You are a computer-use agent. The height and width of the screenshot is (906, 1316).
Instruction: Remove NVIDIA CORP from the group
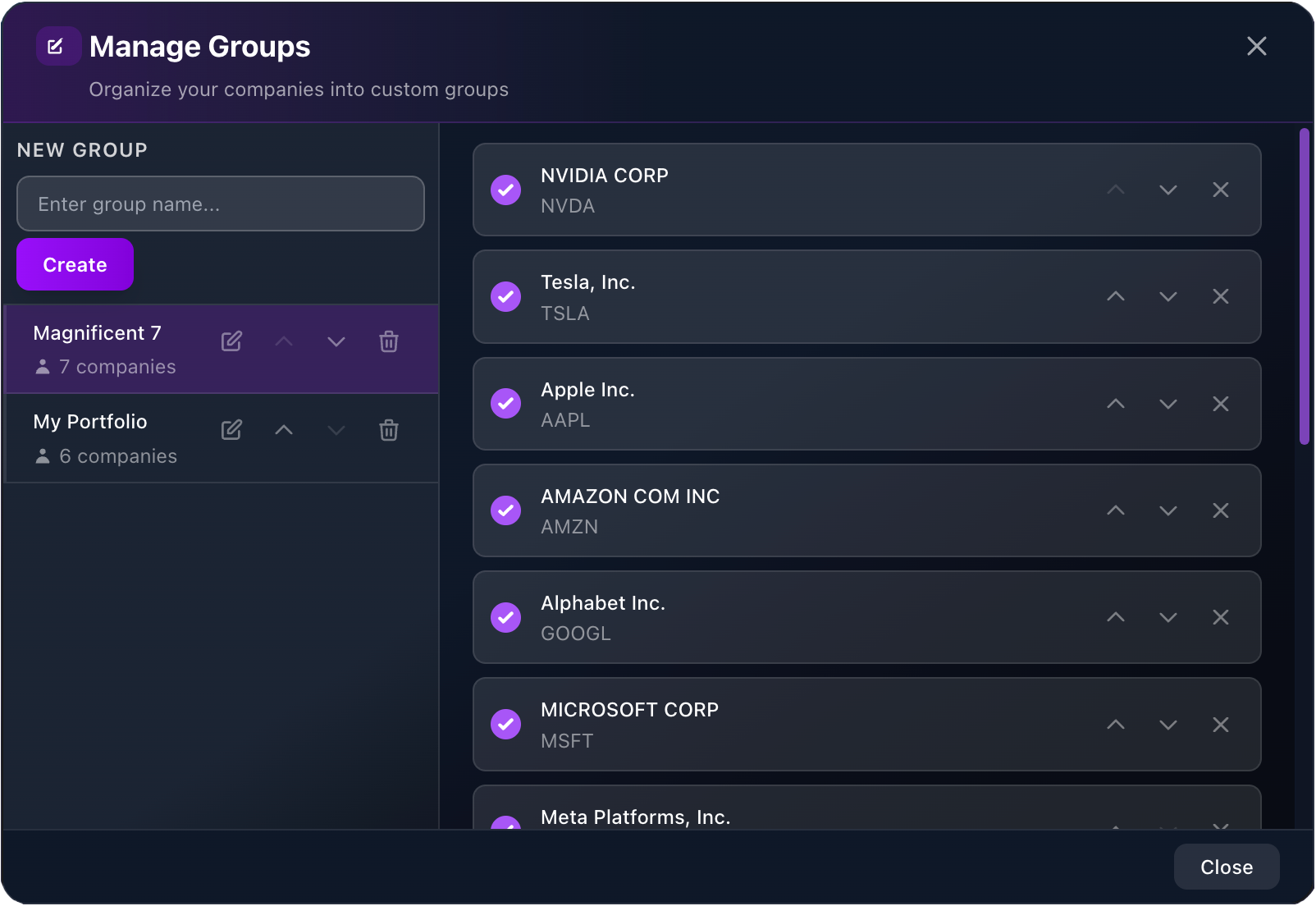tap(1221, 190)
